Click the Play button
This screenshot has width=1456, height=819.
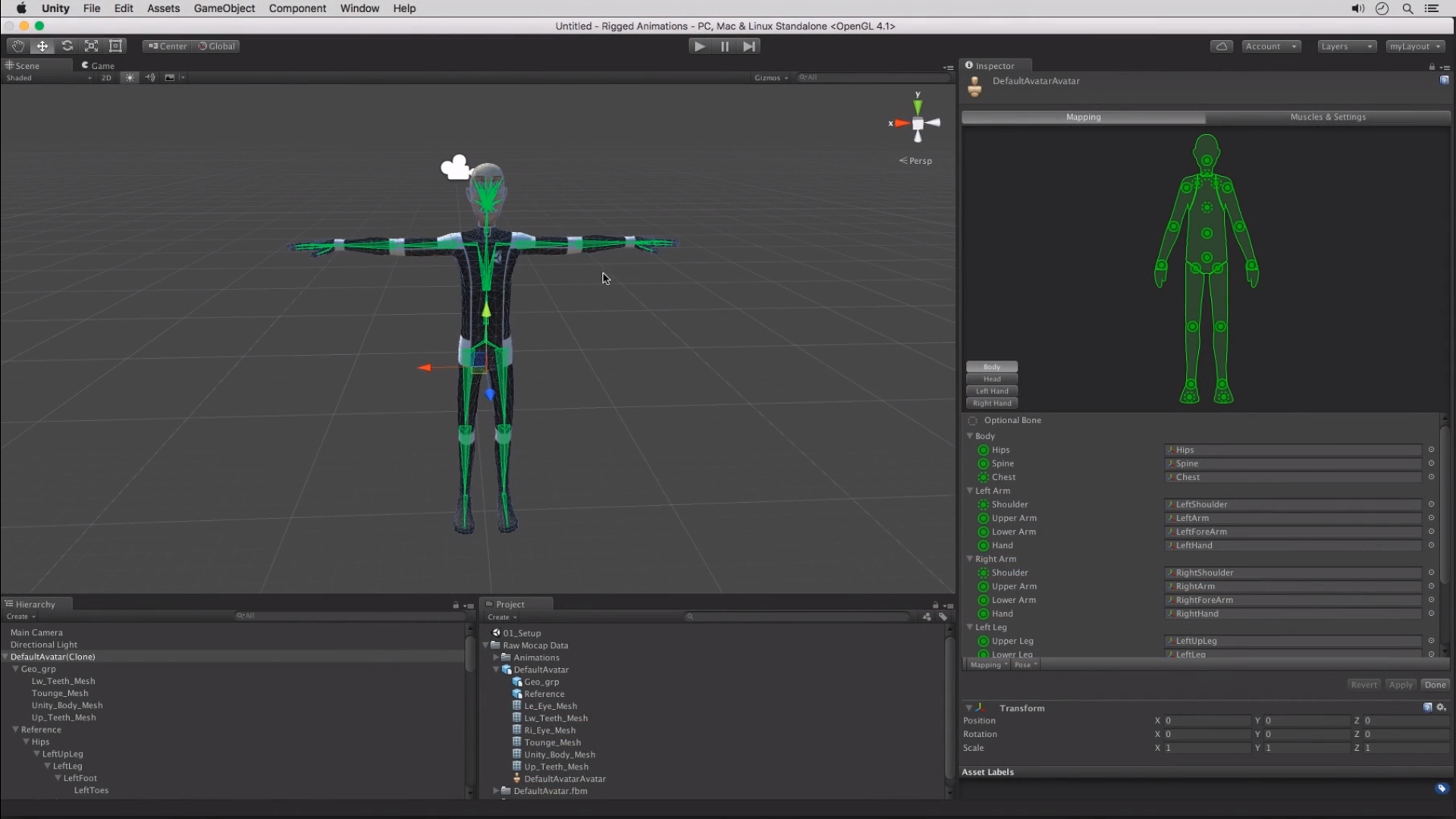(699, 46)
